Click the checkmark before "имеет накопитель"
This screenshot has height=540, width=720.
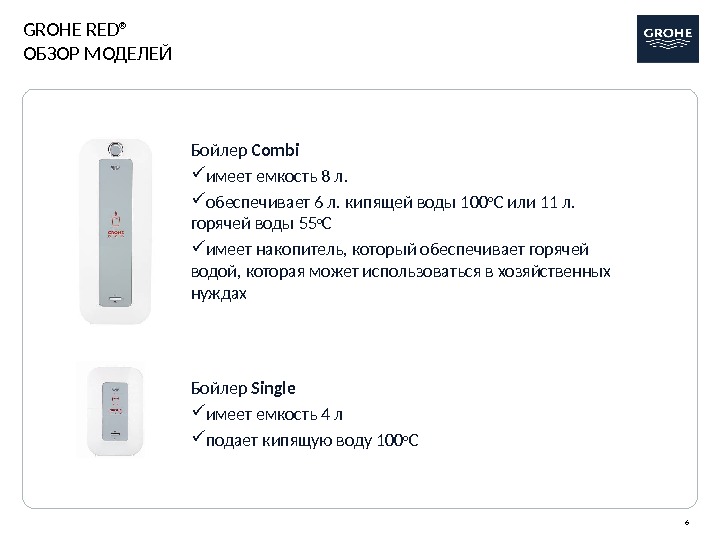(x=196, y=249)
